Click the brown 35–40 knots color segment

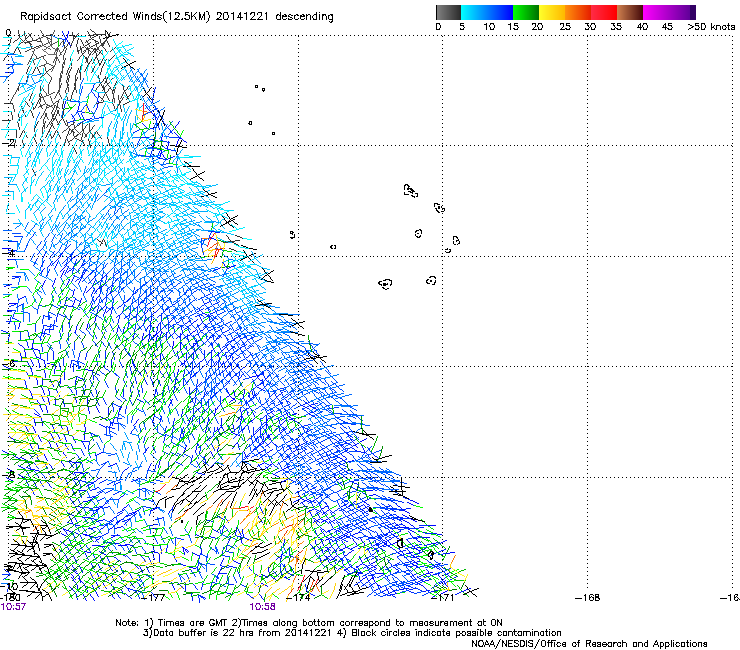(x=630, y=12)
